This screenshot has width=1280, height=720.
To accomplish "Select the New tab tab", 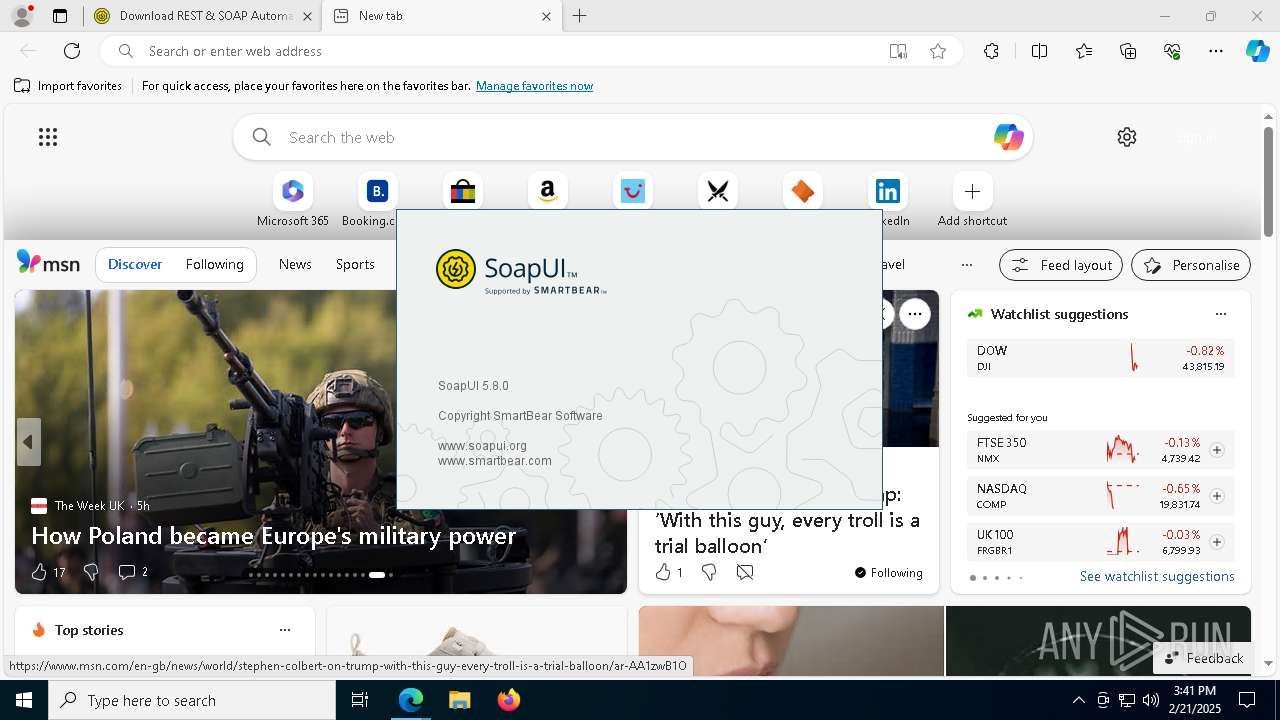I will tap(440, 16).
